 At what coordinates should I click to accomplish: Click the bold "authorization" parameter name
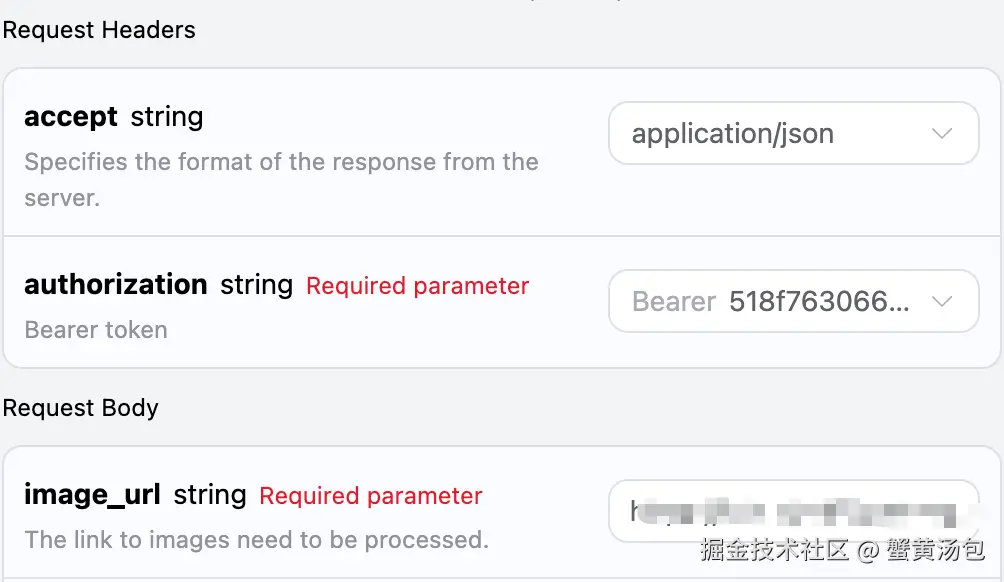[116, 285]
